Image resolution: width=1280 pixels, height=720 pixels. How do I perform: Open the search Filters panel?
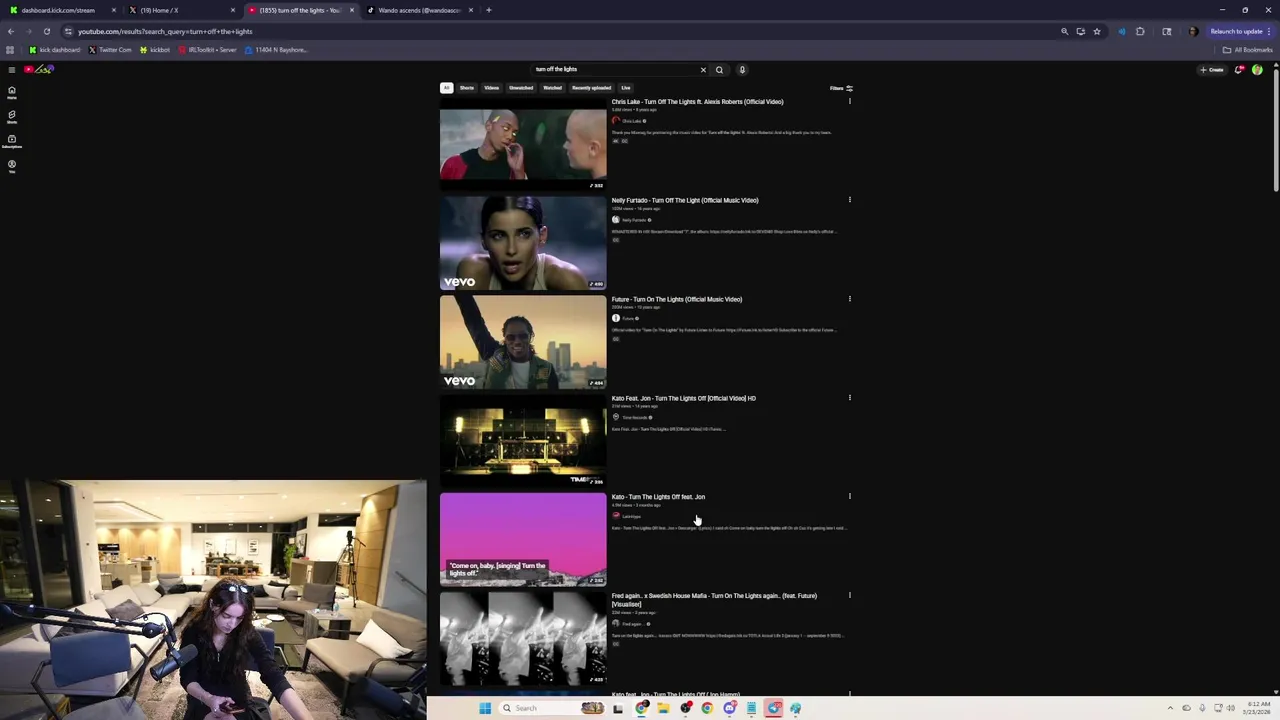pyautogui.click(x=841, y=88)
